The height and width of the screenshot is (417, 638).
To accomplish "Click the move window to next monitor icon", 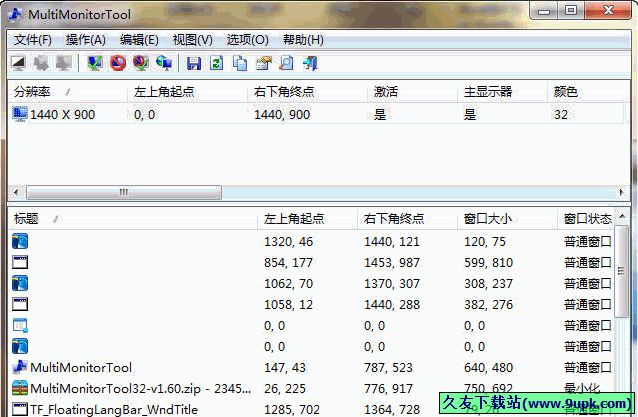I will (41, 63).
